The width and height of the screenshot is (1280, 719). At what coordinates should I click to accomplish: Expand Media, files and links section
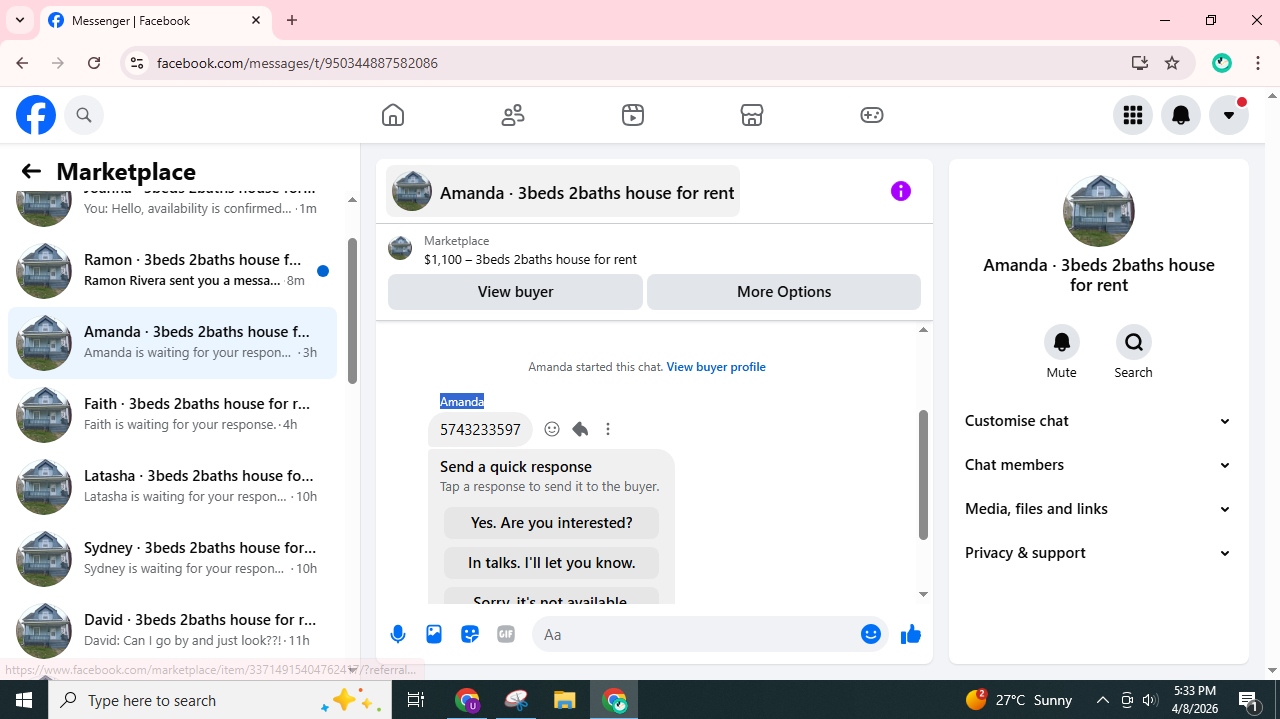click(x=1098, y=509)
